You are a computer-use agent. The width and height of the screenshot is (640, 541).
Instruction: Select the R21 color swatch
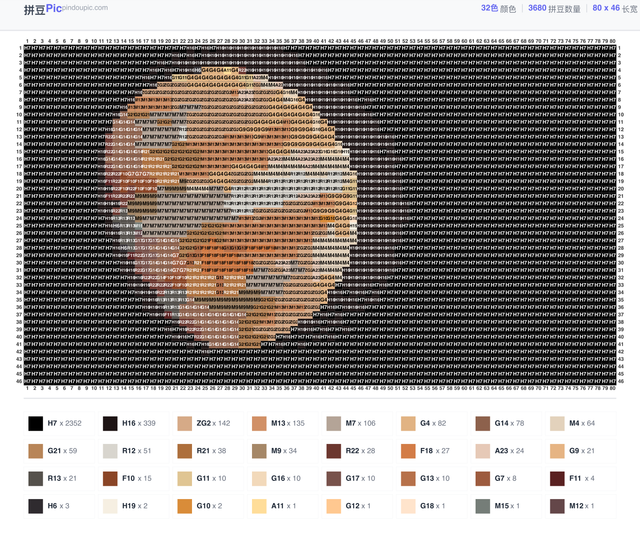tap(184, 451)
